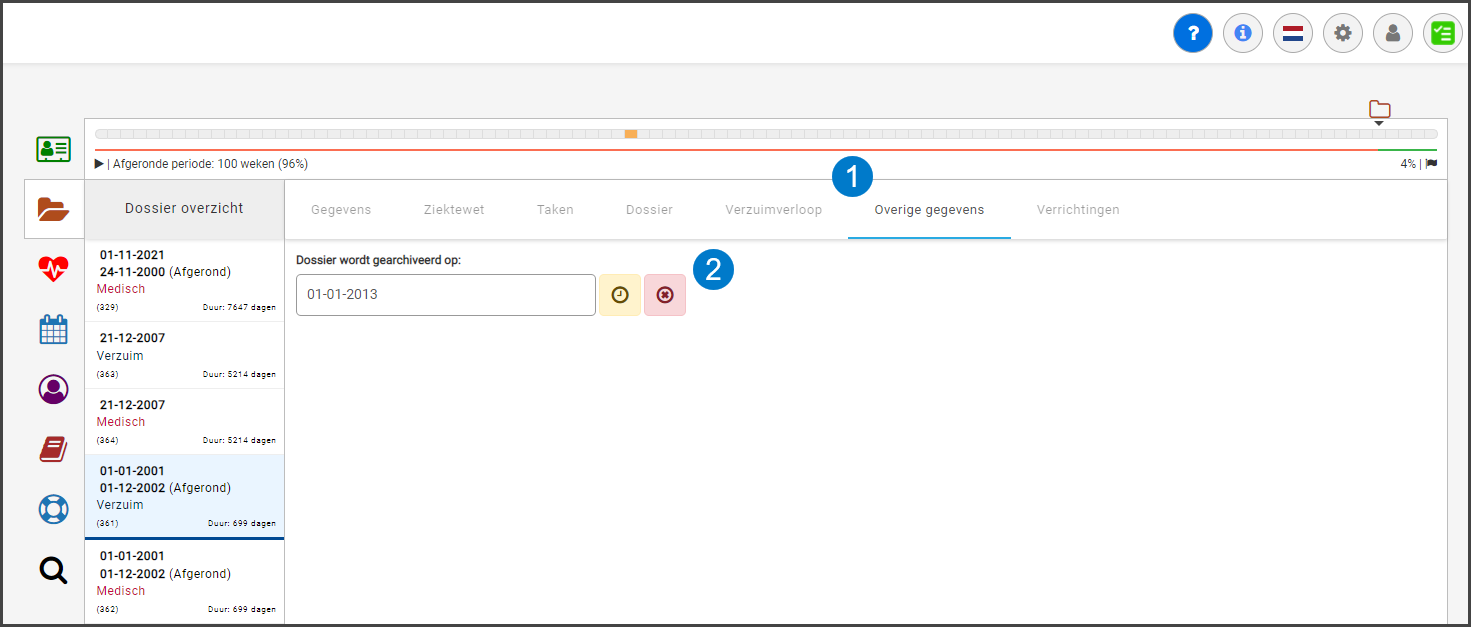
Task: Click the user profile icon
Action: click(x=1392, y=33)
